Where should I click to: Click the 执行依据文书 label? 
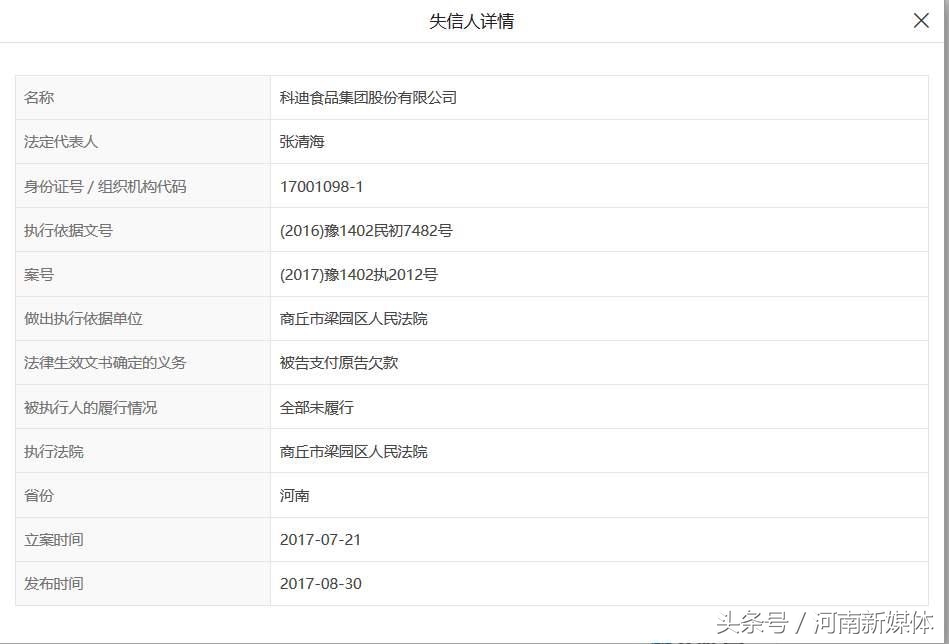point(68,230)
